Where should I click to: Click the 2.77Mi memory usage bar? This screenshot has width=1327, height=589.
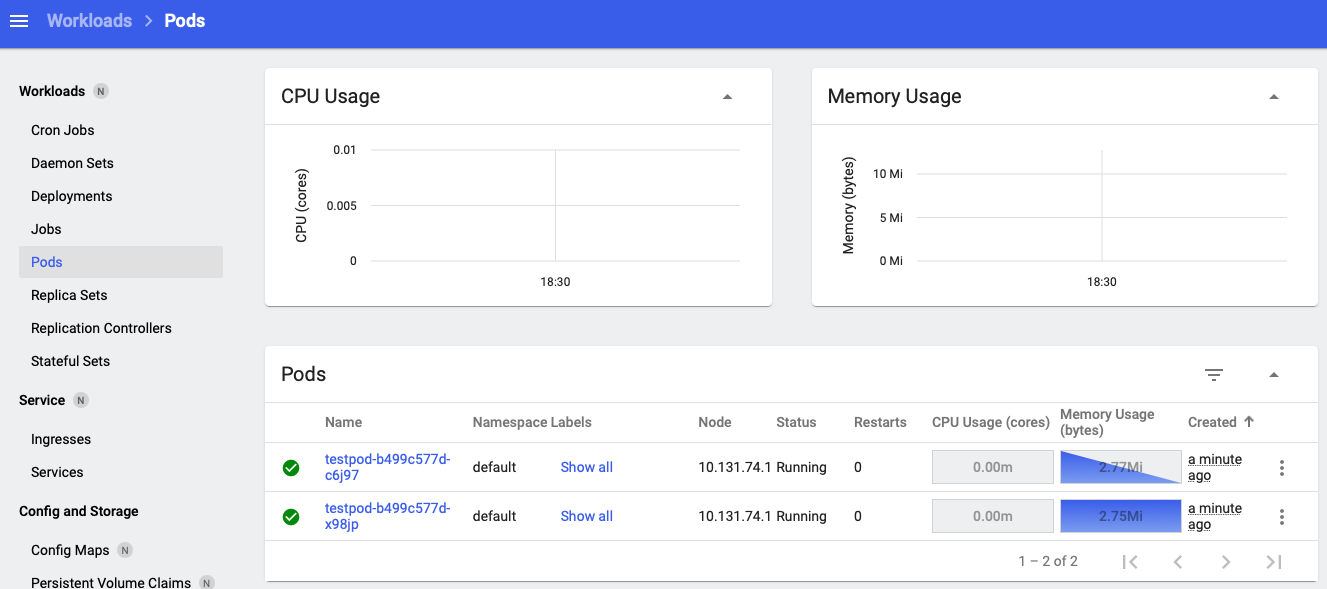point(1121,467)
